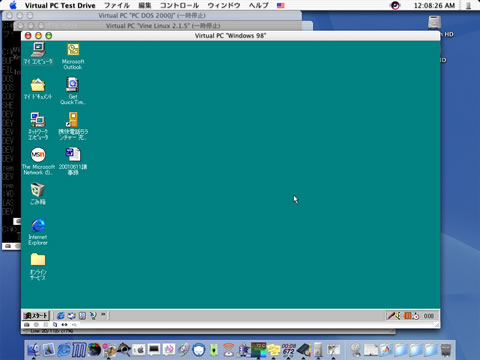Bring the PC DOS 2000 window to front

coord(152,15)
